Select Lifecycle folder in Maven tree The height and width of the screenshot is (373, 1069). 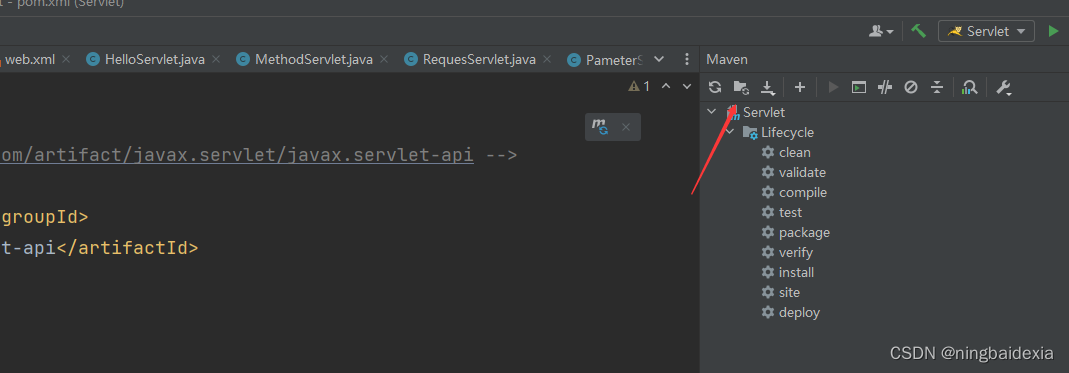coord(778,132)
